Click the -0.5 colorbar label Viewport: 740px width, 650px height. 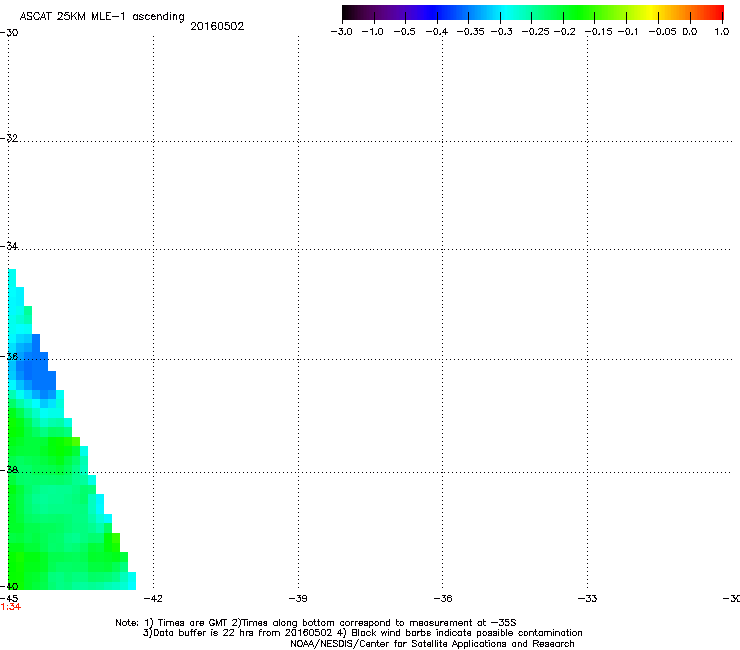pos(404,32)
